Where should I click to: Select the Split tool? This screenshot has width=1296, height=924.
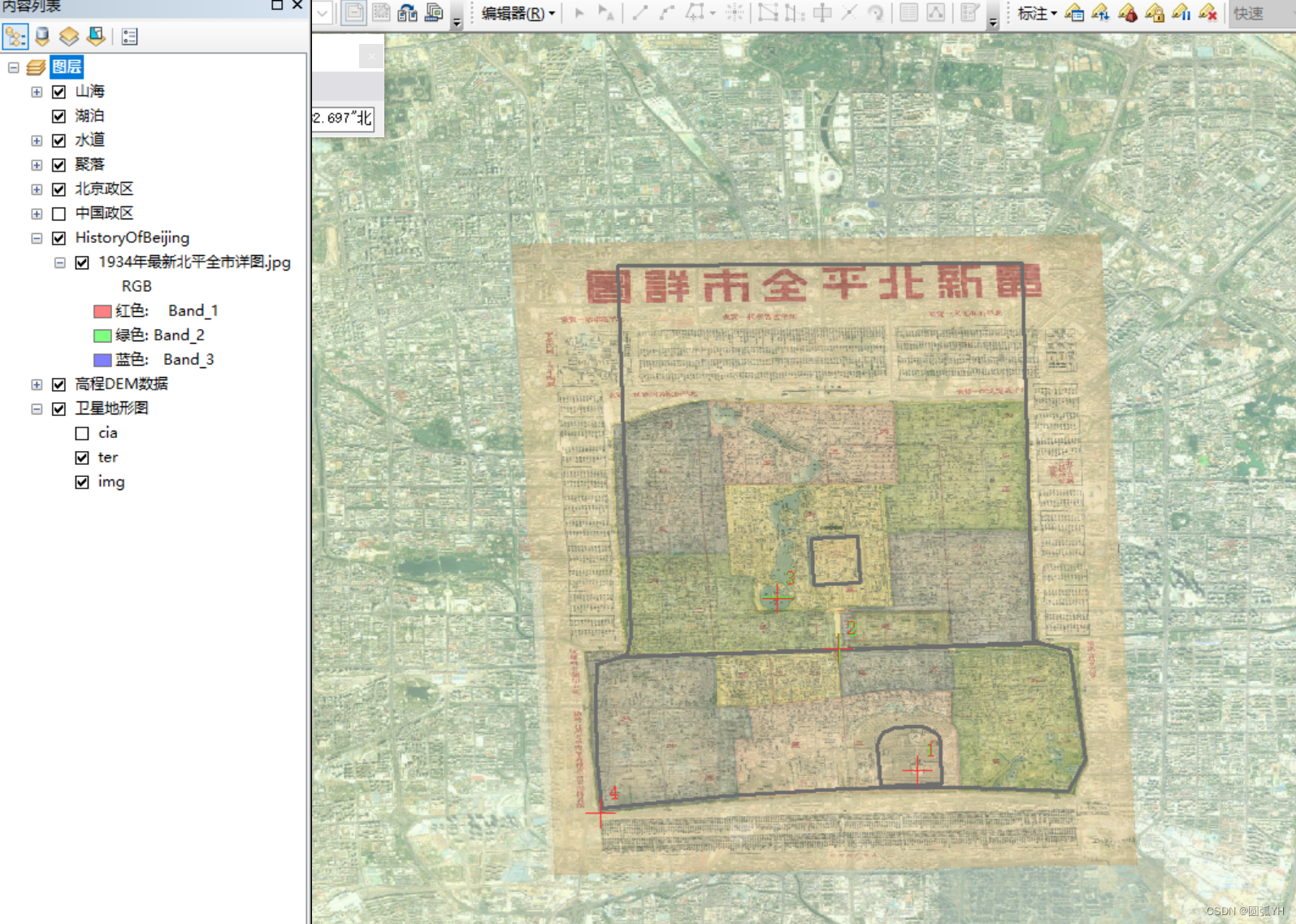(x=849, y=13)
